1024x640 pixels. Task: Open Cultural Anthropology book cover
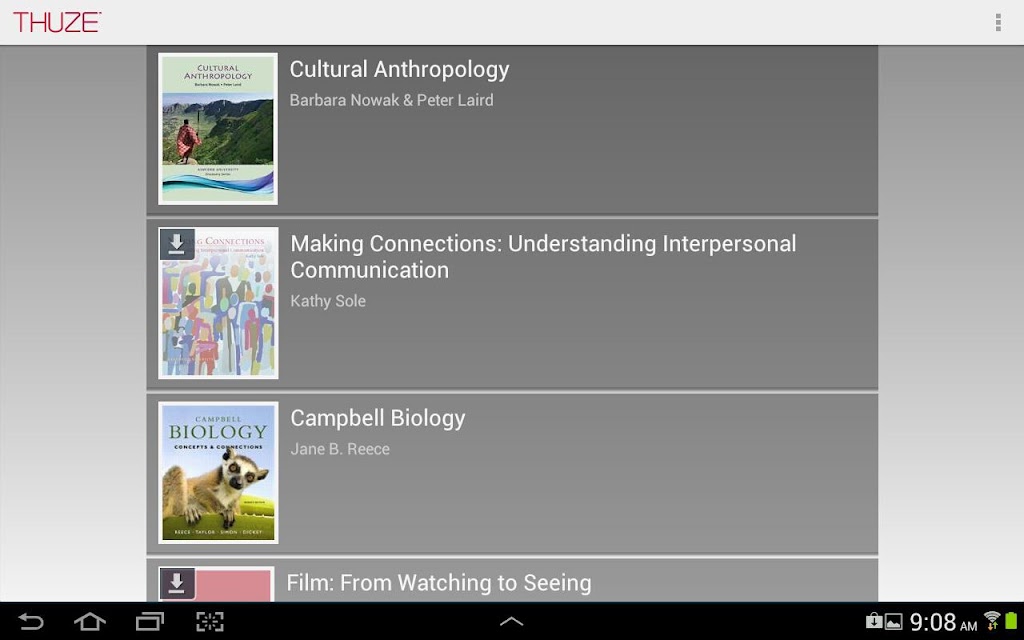pyautogui.click(x=218, y=129)
